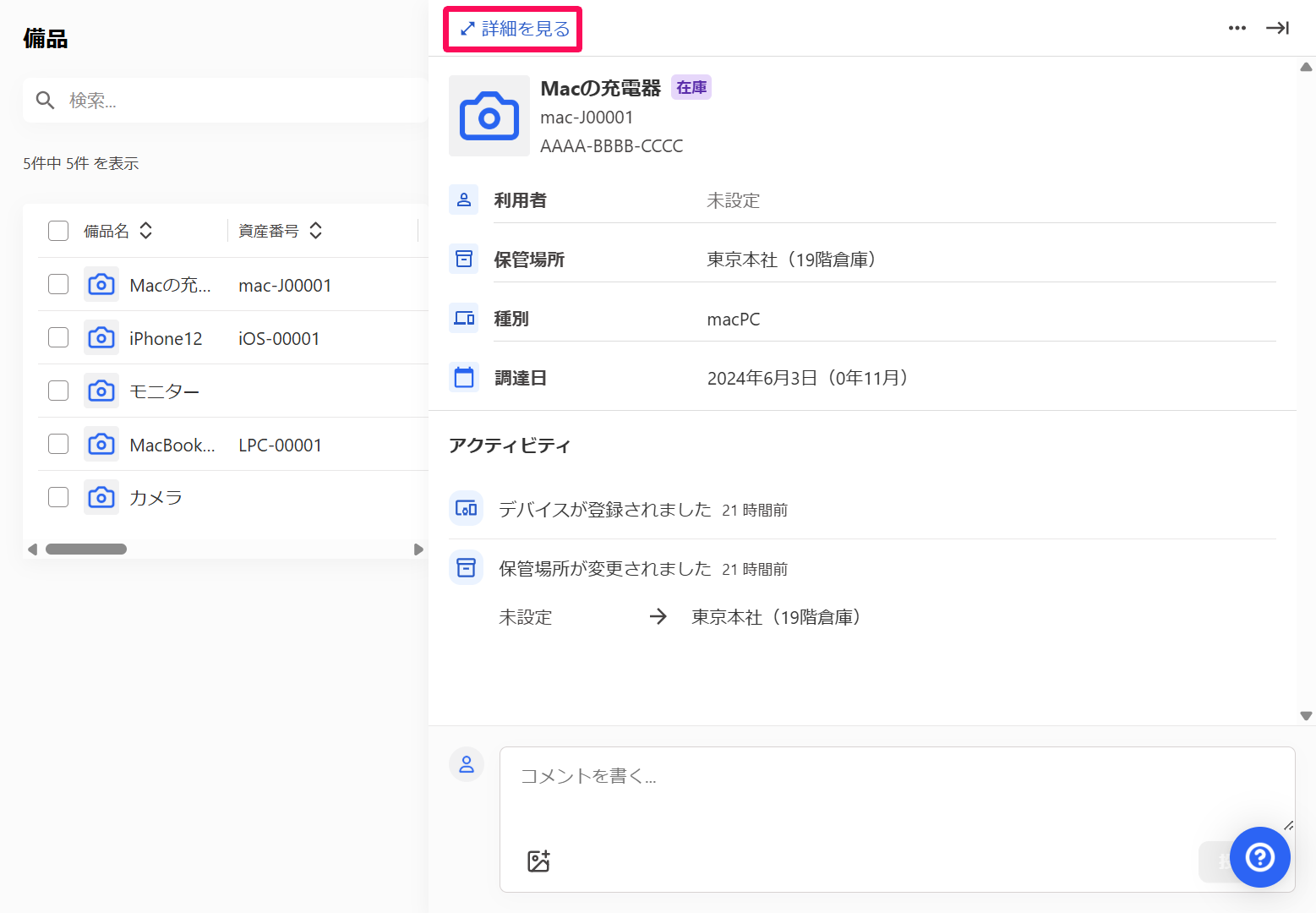Screen dimensions: 1316x913
Task: Click the horizontal scrollbar thumb under the table
Action: click(x=86, y=549)
